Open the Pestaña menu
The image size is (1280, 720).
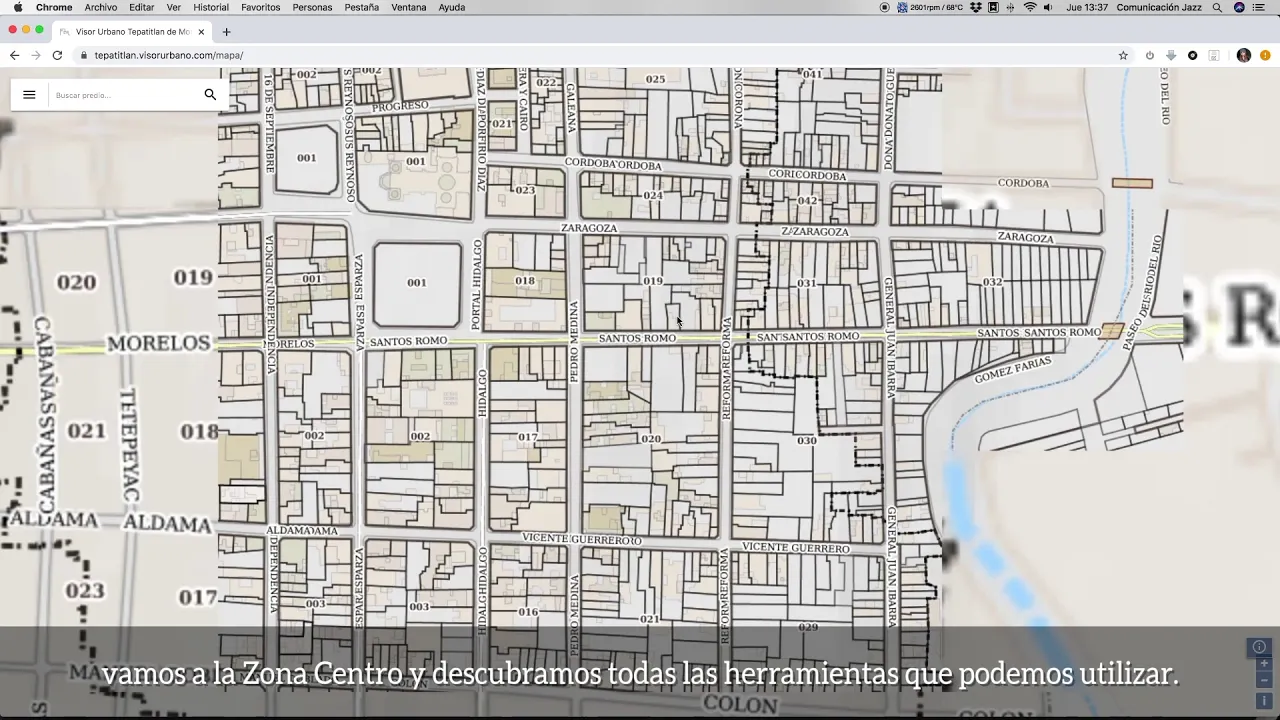(x=361, y=7)
